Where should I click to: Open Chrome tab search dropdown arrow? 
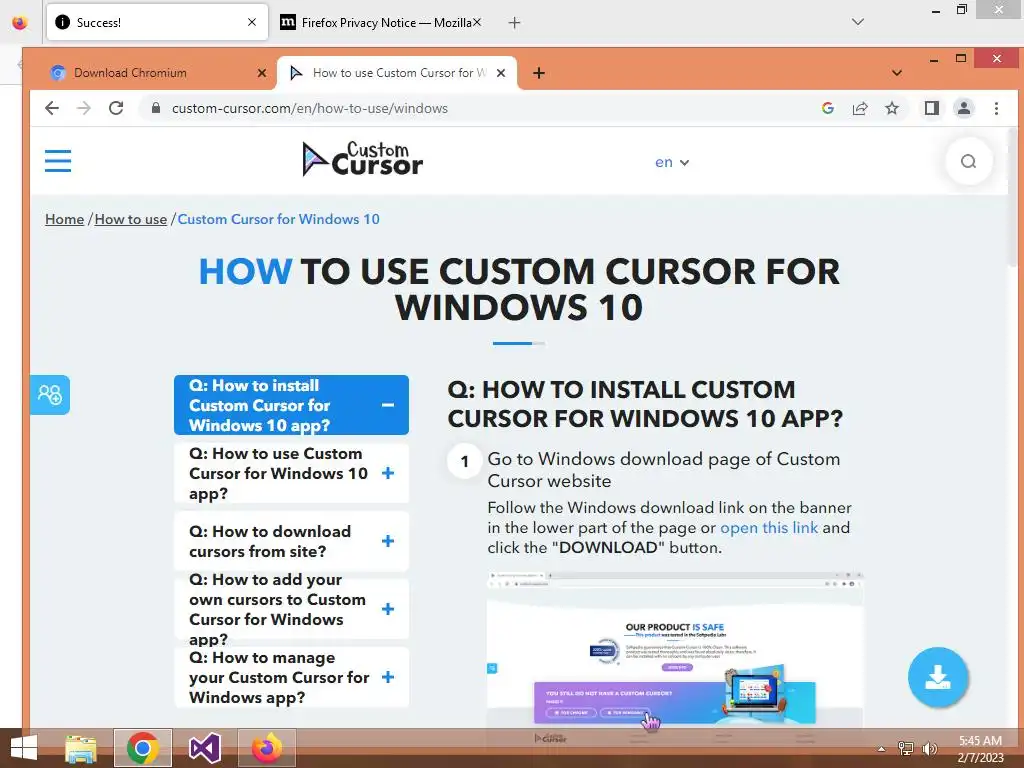[x=897, y=73]
